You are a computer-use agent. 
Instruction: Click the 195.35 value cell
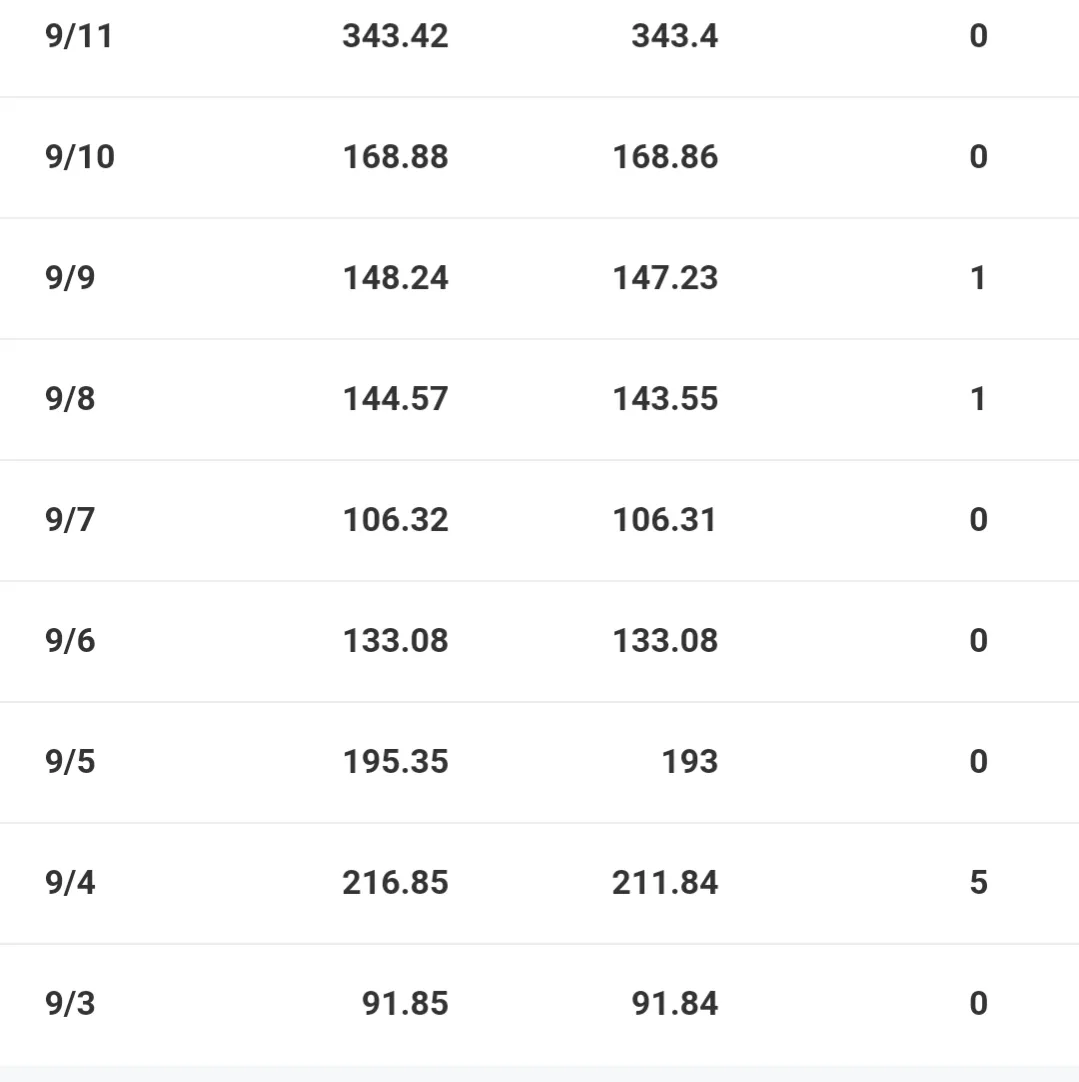(x=395, y=762)
